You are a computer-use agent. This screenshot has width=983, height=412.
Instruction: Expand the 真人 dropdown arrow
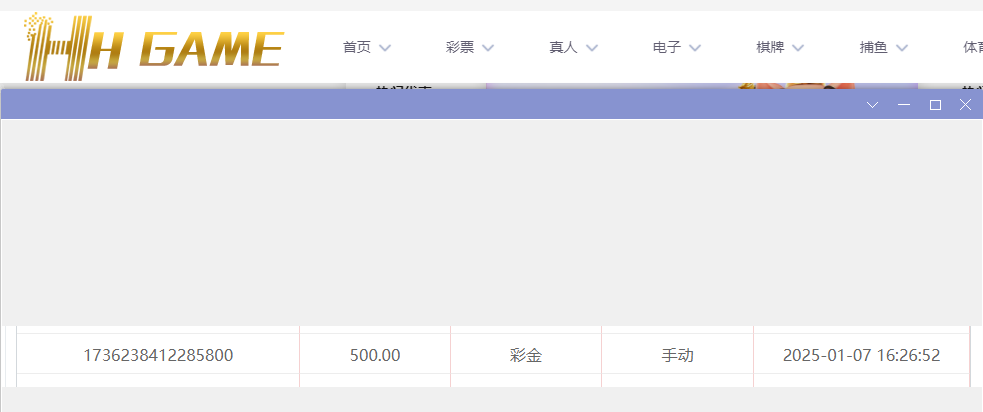click(x=591, y=48)
